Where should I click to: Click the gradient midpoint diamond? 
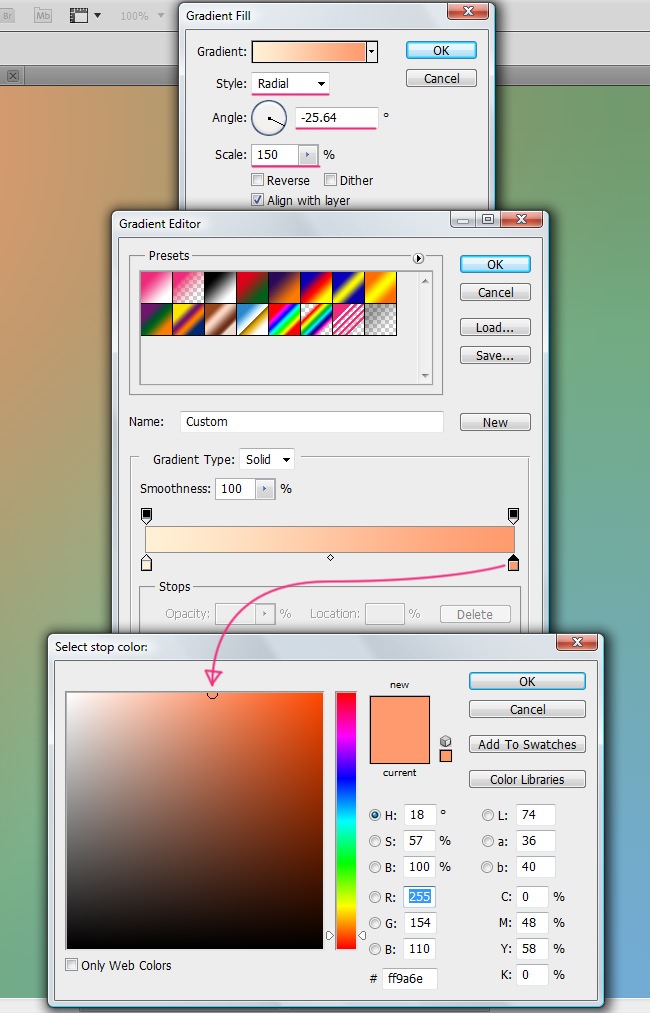pos(330,557)
